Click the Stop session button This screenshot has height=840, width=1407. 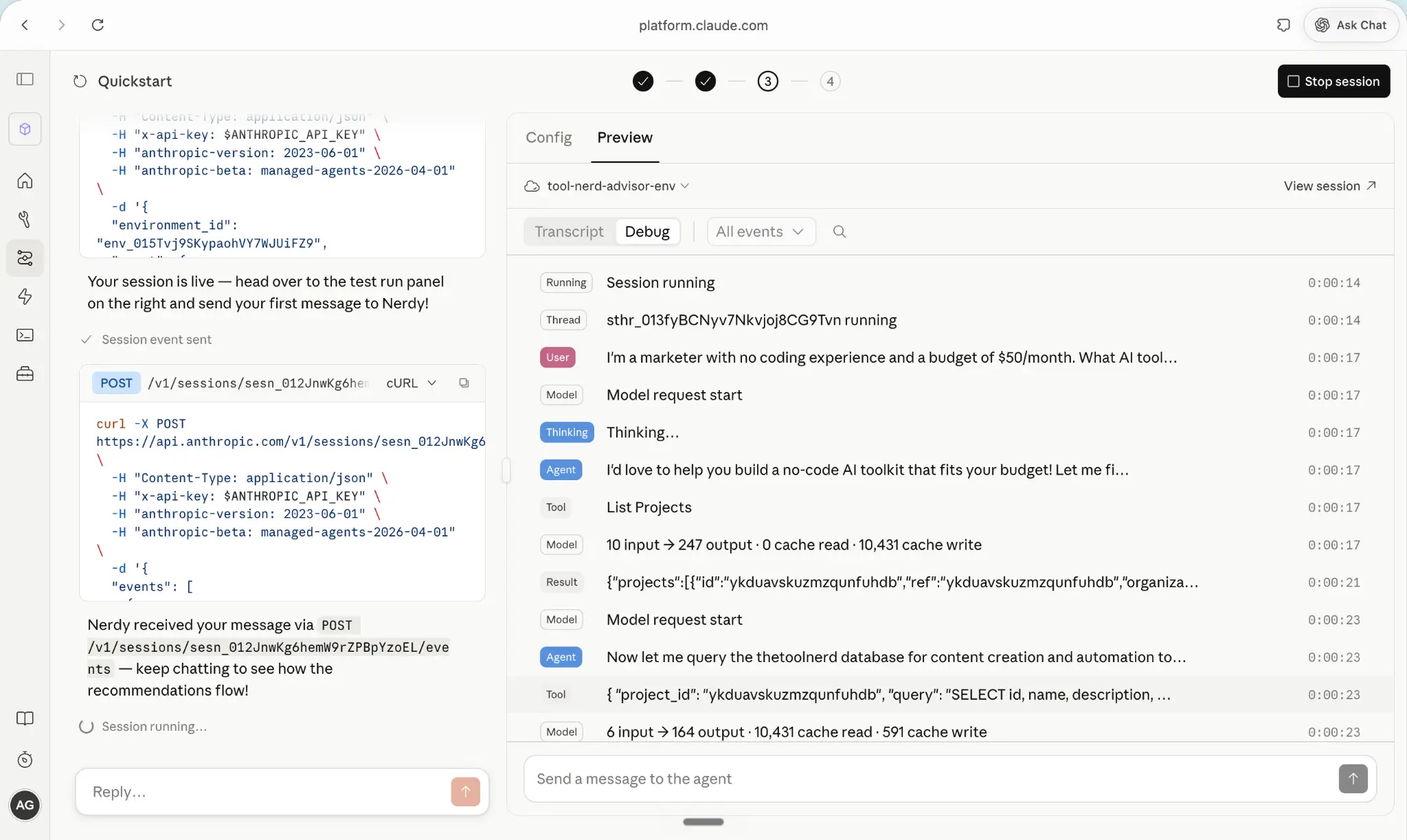point(1333,81)
